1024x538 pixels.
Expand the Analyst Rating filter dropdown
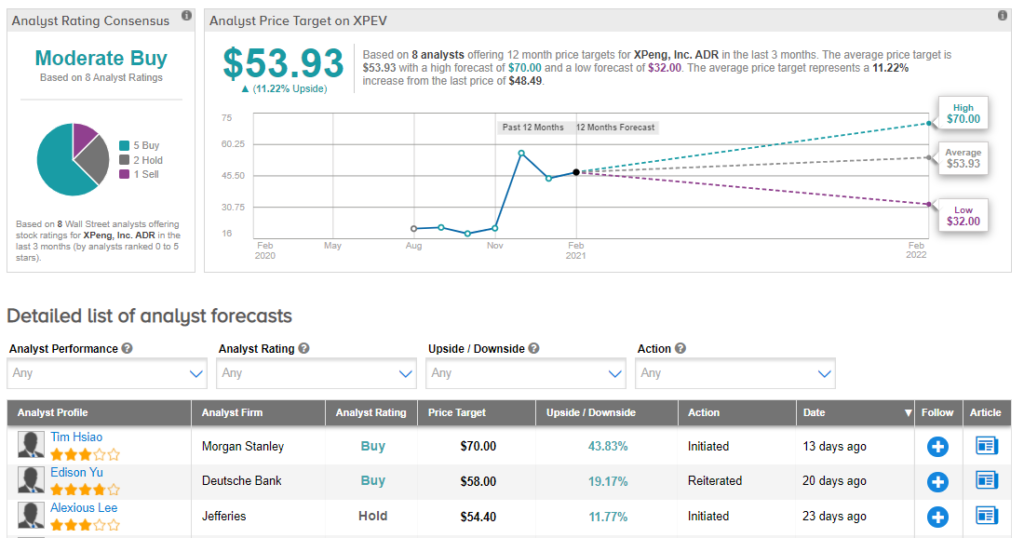pyautogui.click(x=316, y=373)
